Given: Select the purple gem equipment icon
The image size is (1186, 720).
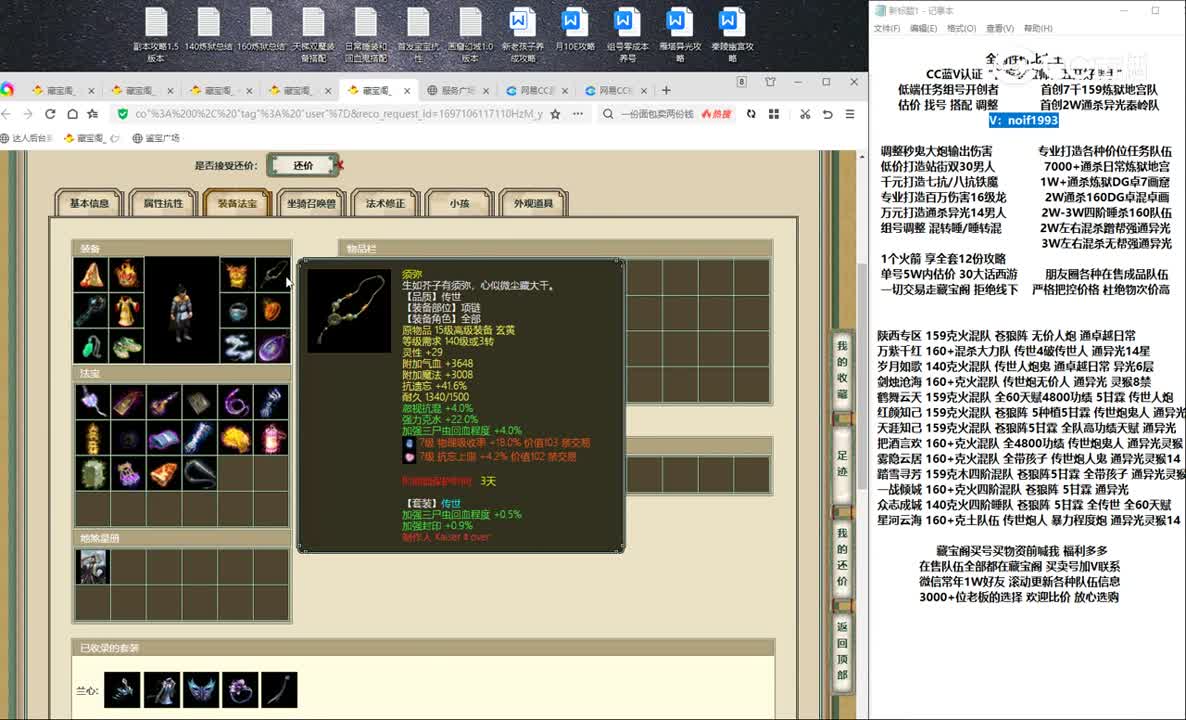Looking at the screenshot, I should tap(272, 346).
